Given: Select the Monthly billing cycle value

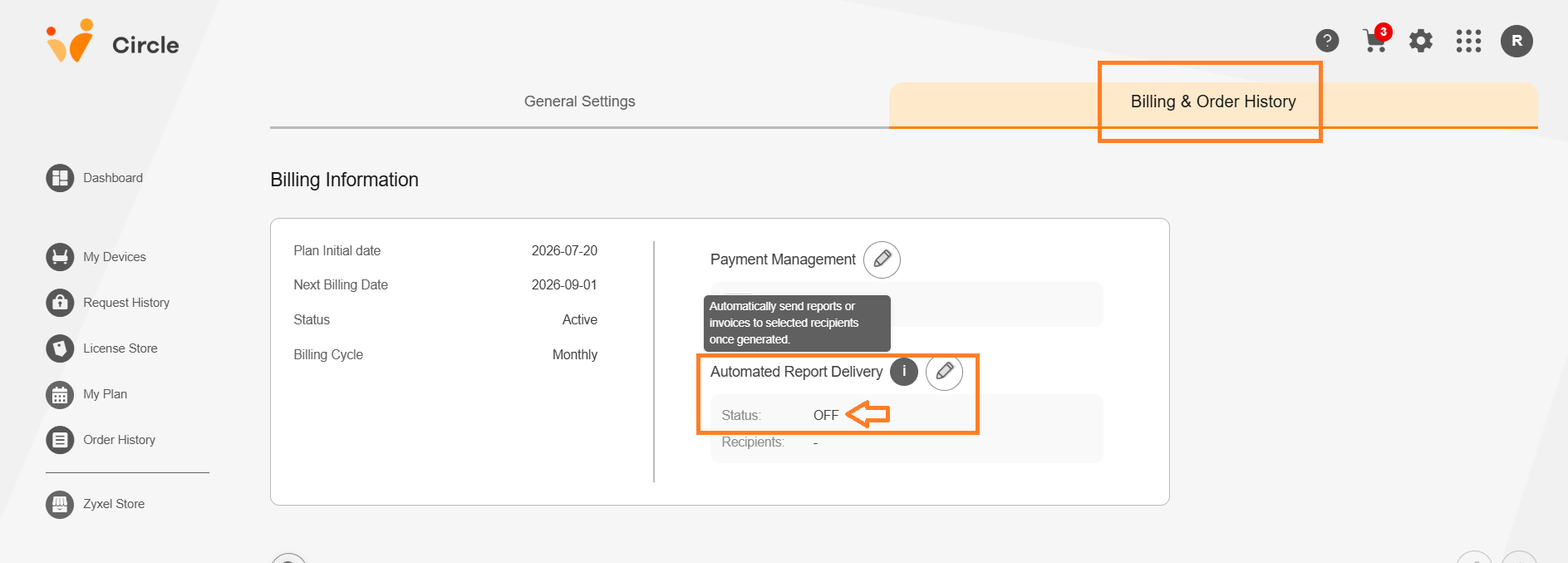Looking at the screenshot, I should pos(575,354).
